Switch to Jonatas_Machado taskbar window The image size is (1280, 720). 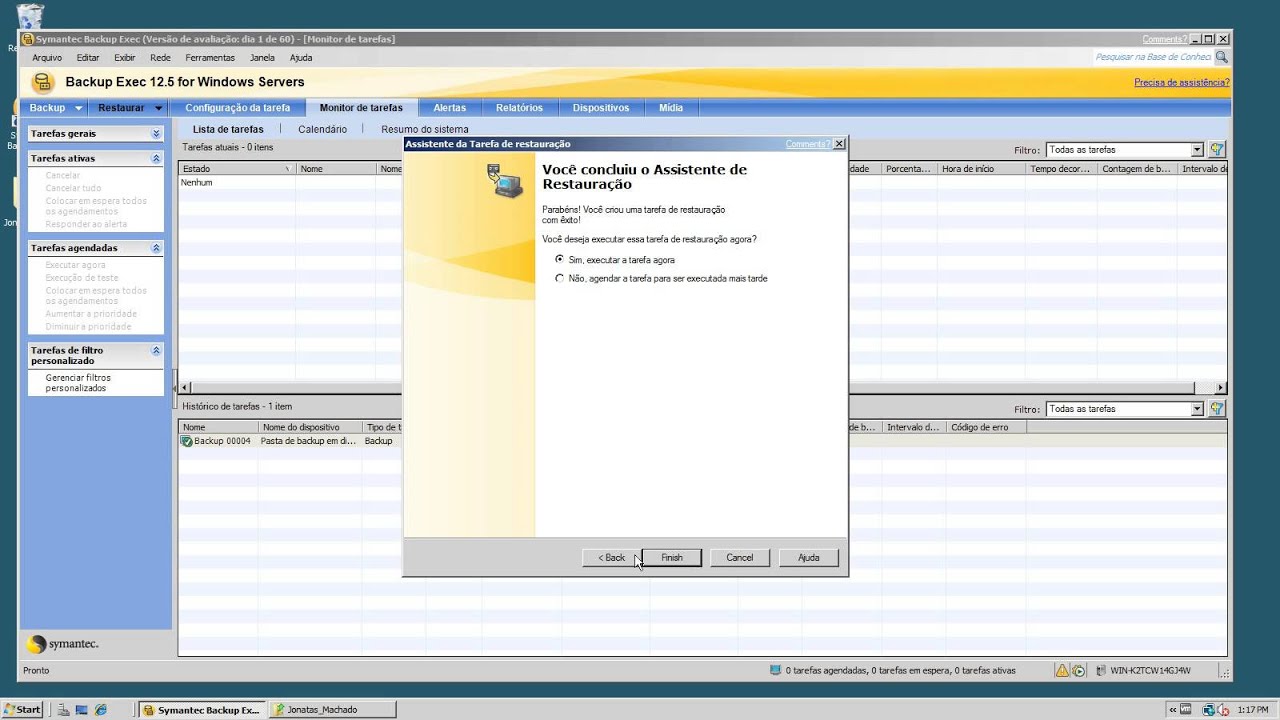pyautogui.click(x=332, y=710)
